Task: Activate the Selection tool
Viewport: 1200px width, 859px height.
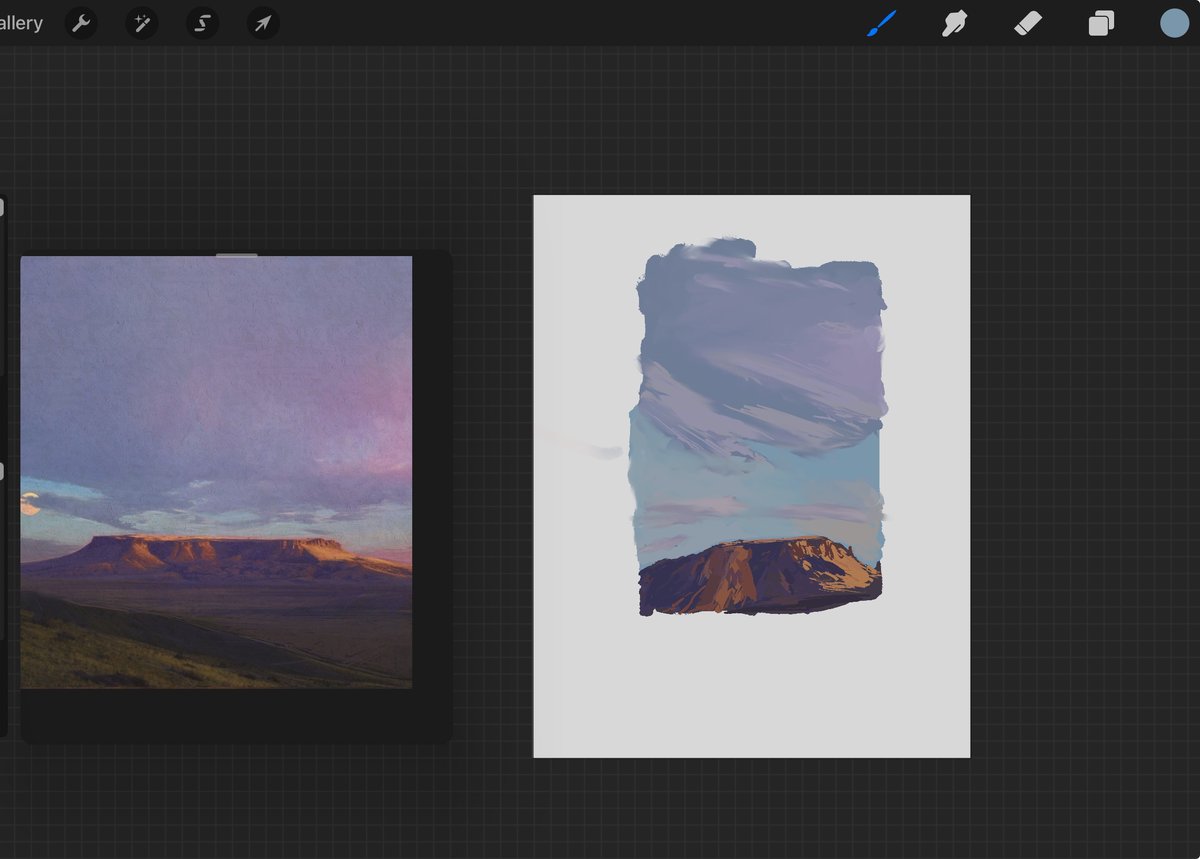Action: pyautogui.click(x=202, y=23)
